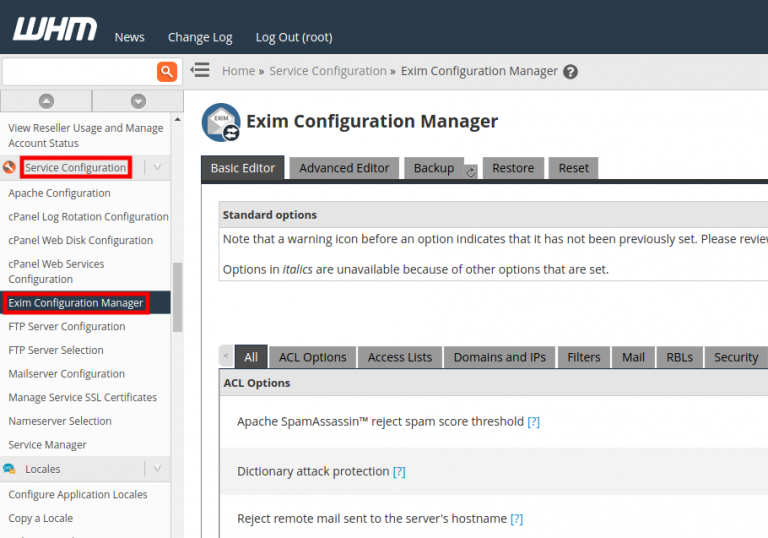Screen dimensions: 768x538
Task: Select the ACL Options tab
Action: coord(312,357)
